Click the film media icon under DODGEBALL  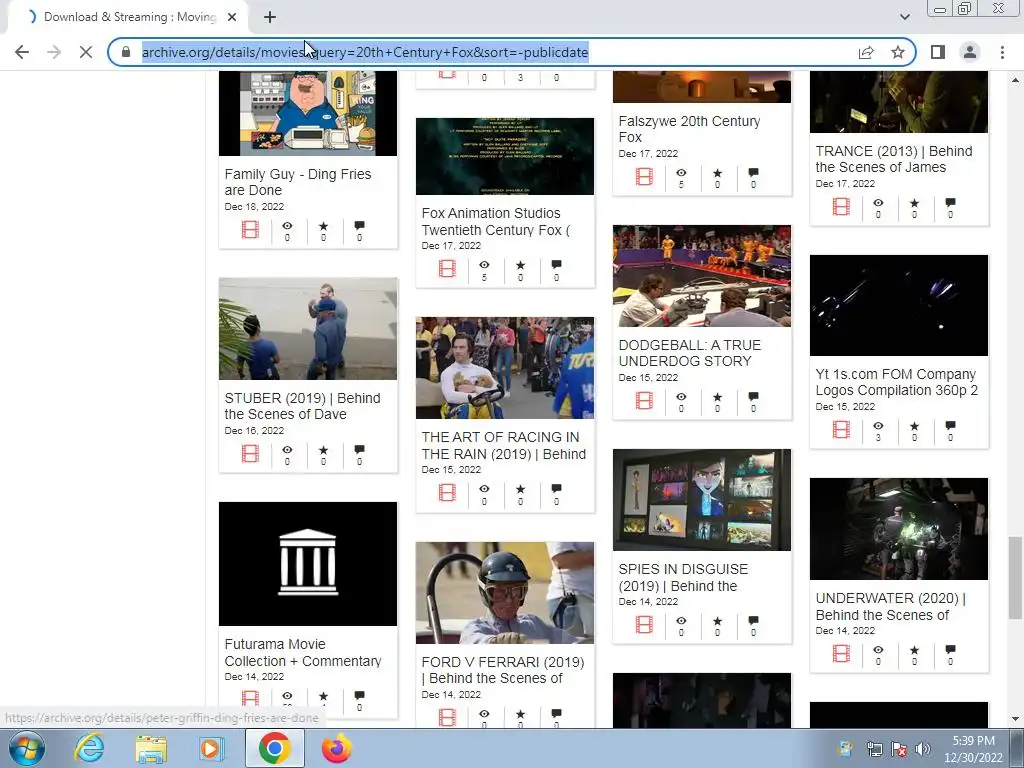(644, 401)
